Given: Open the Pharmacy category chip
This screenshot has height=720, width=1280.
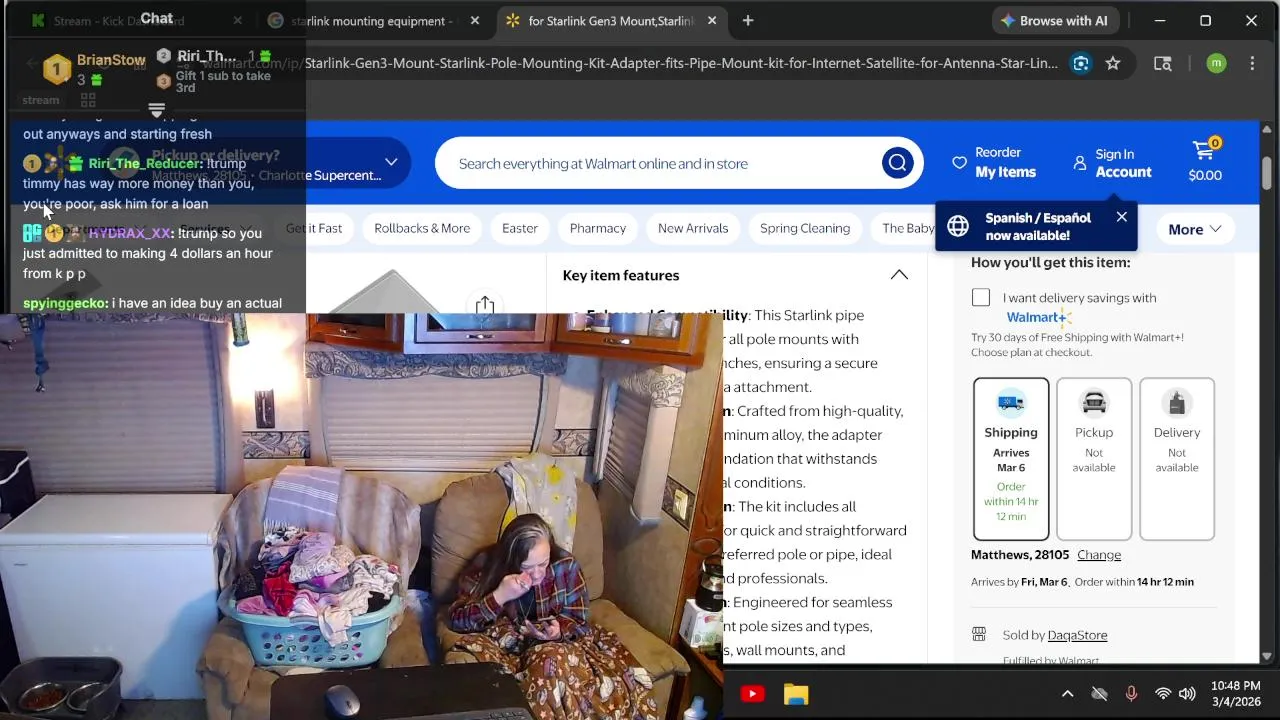Looking at the screenshot, I should coord(598,228).
